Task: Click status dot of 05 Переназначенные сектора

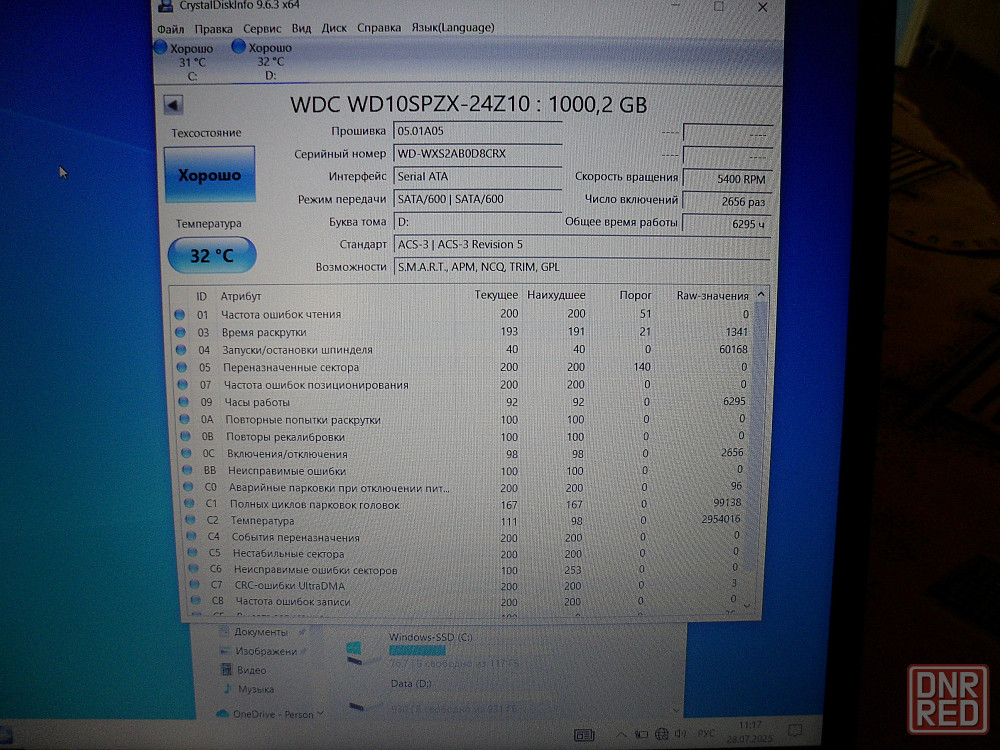Action: (182, 367)
